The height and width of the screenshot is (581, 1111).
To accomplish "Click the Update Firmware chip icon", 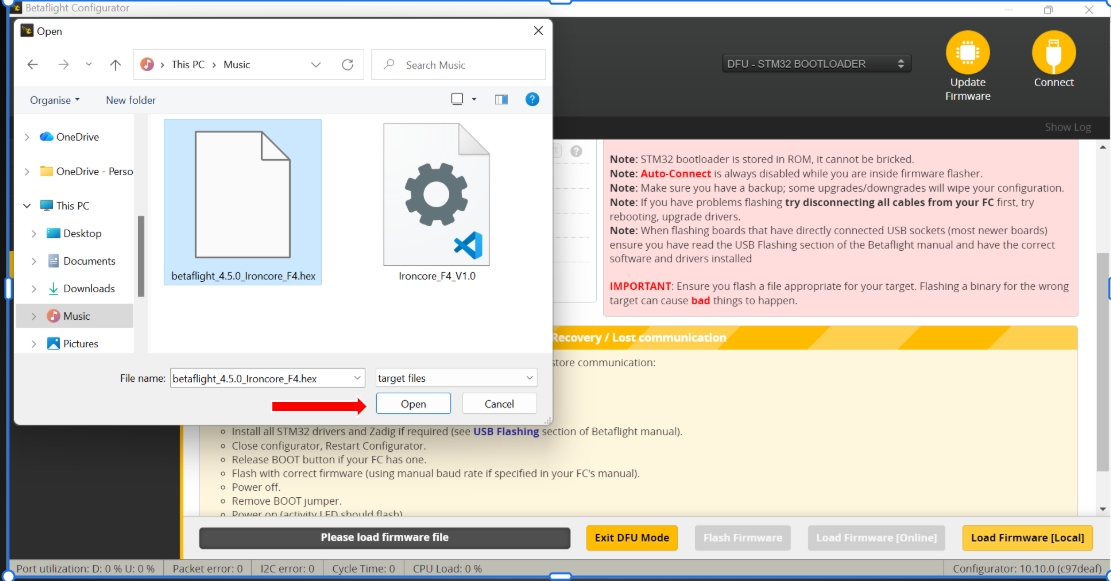I will [x=967, y=52].
